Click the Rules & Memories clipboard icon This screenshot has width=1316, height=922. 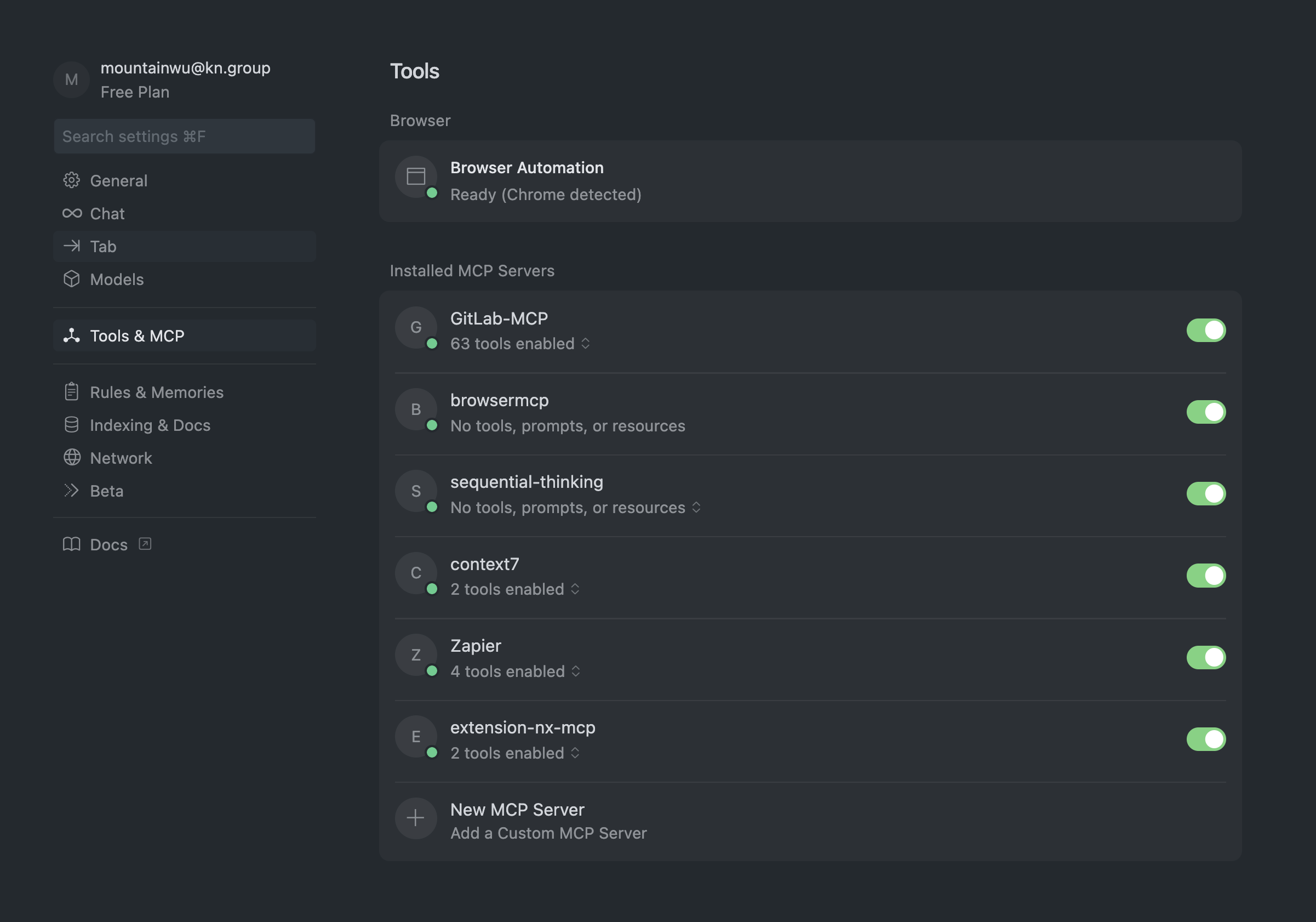pos(72,392)
